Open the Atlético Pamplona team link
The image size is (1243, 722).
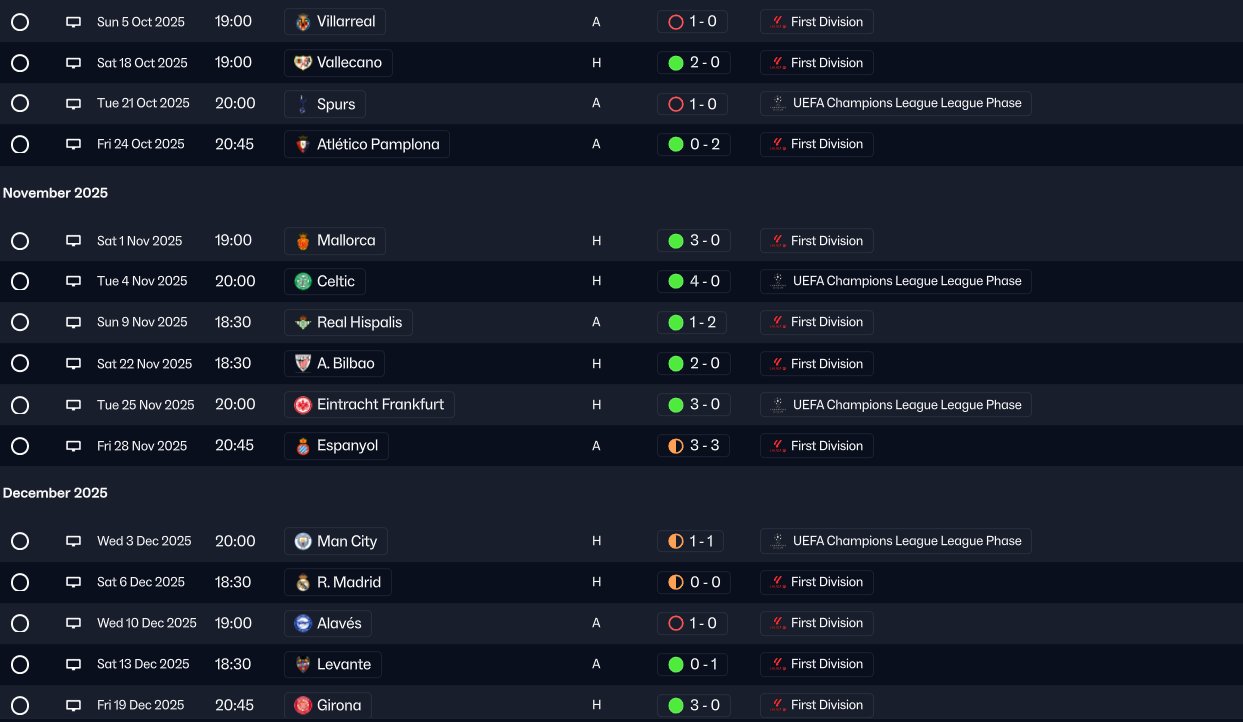(377, 144)
